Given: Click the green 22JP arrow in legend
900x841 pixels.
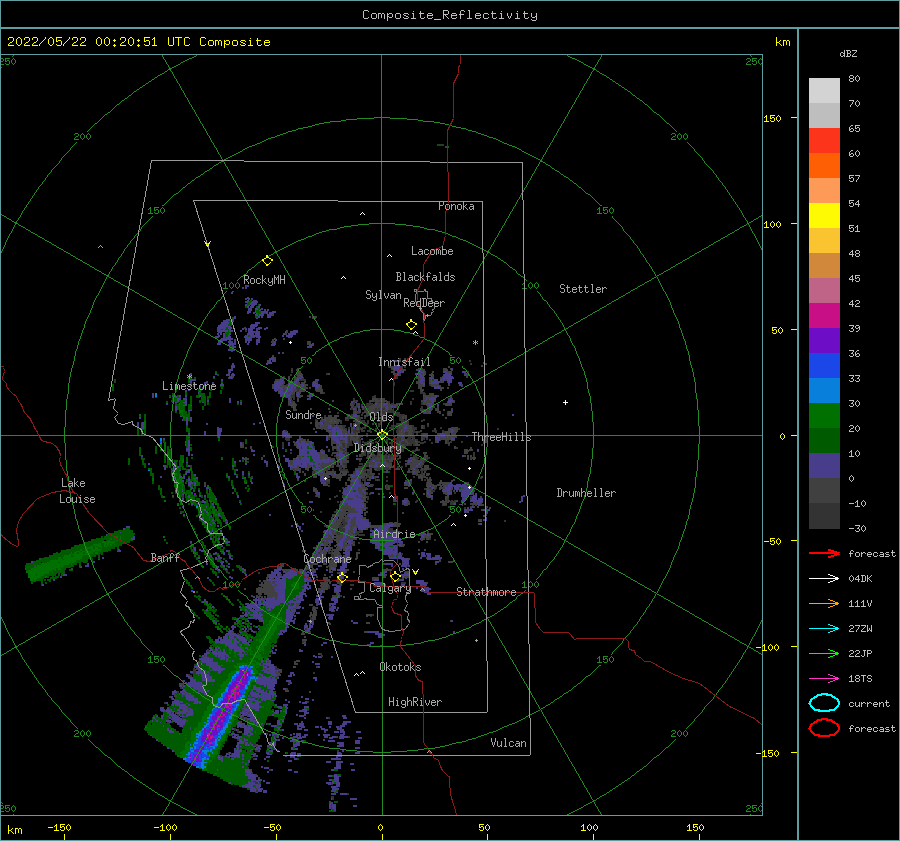Looking at the screenshot, I should coord(824,653).
